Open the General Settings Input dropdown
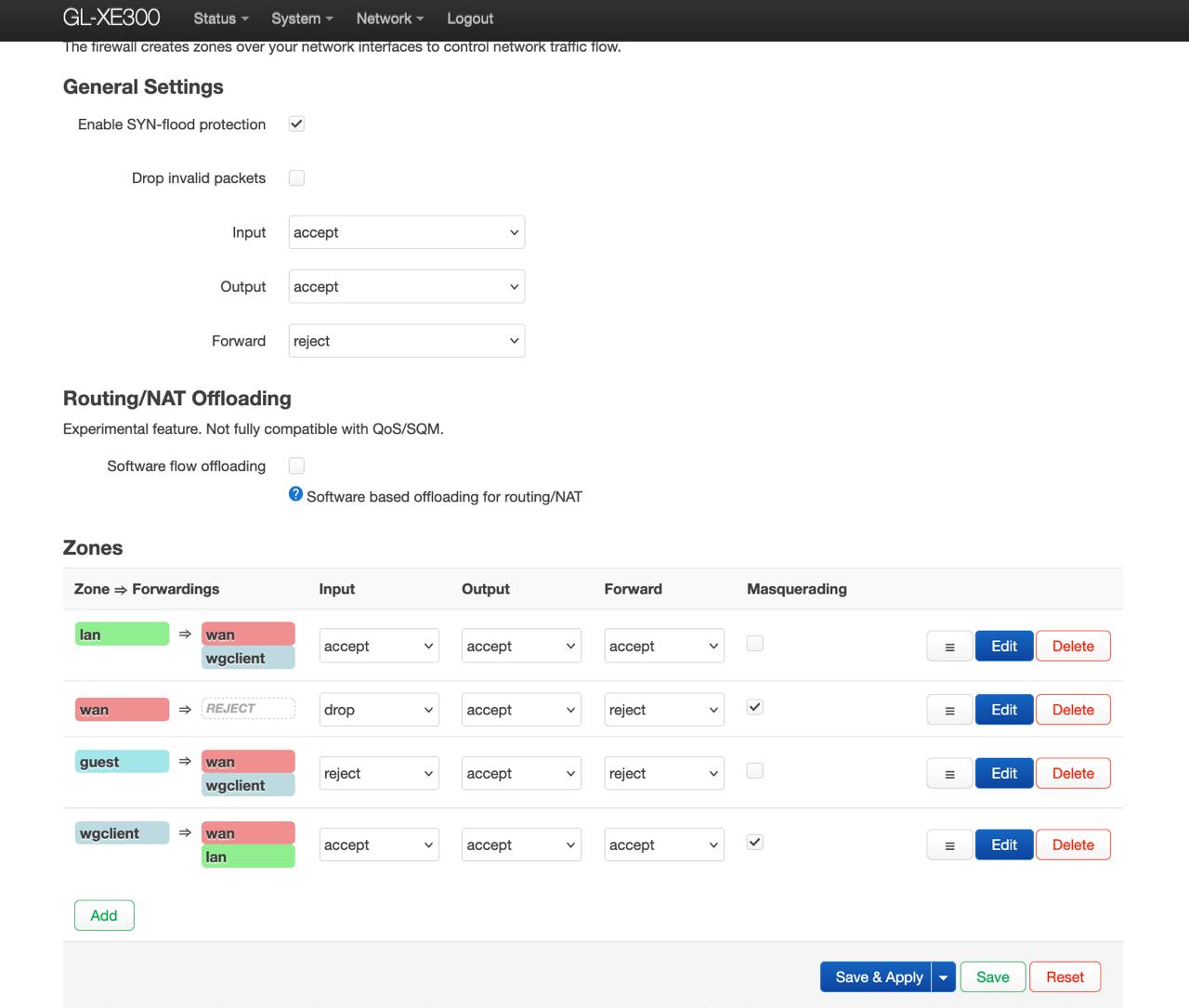 [x=407, y=232]
